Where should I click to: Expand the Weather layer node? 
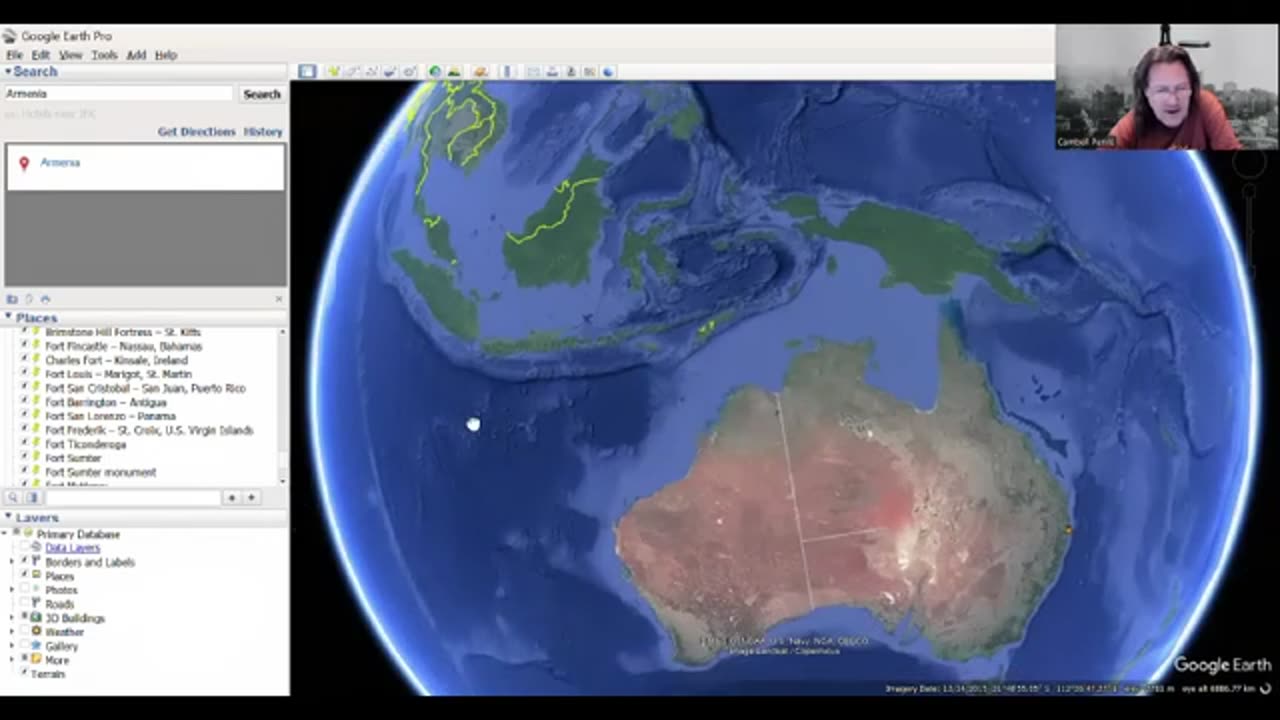coord(11,632)
